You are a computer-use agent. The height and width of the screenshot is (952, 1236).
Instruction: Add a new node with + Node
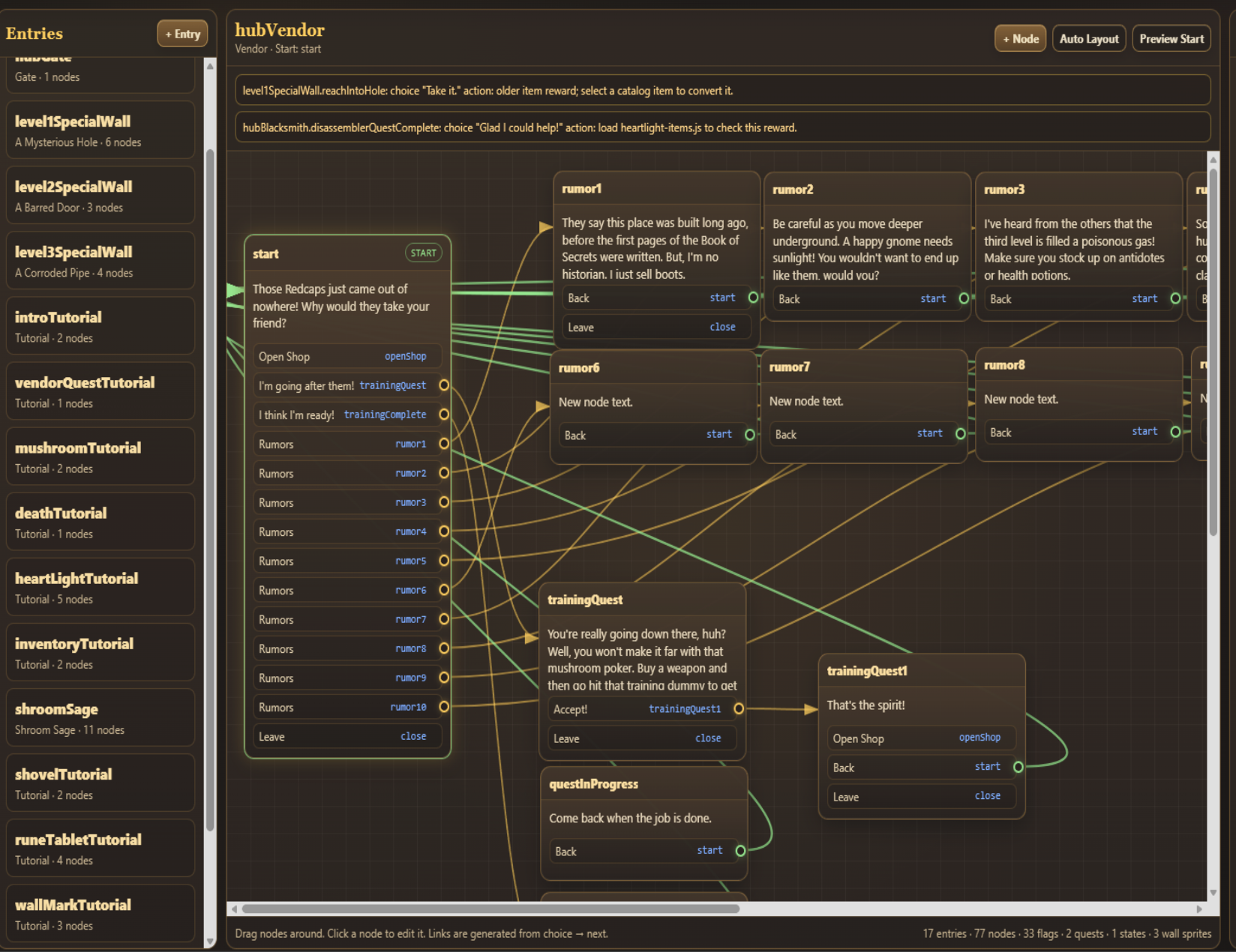1020,38
